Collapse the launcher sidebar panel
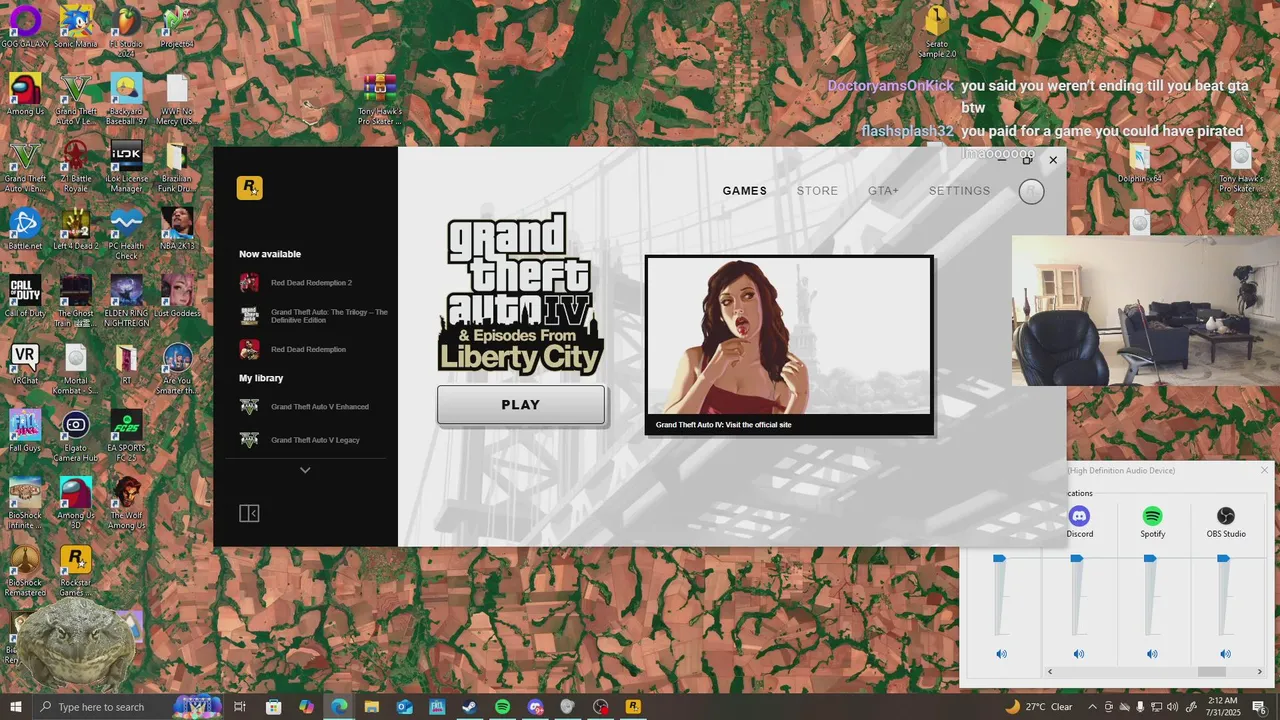This screenshot has height=720, width=1280. click(249, 513)
